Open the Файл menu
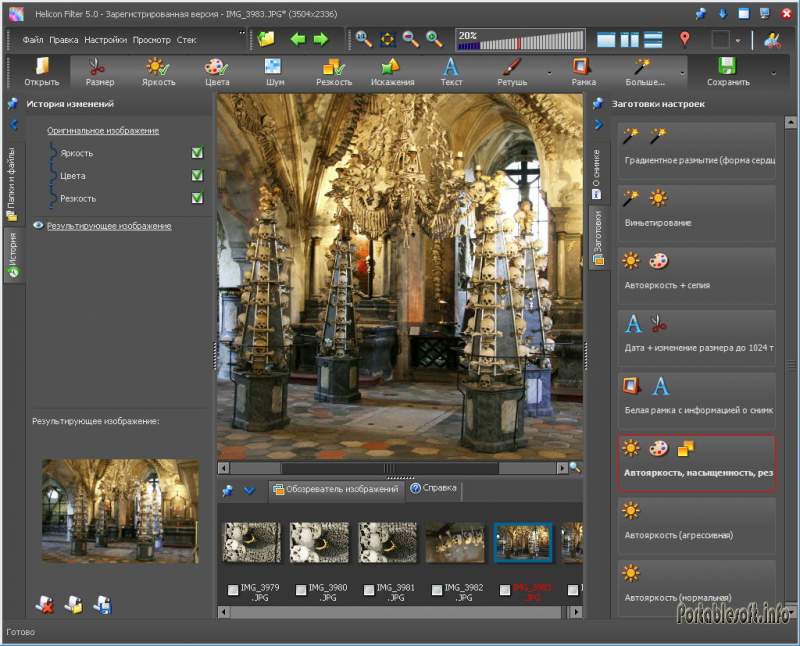Viewport: 800px width, 646px height. [33, 40]
